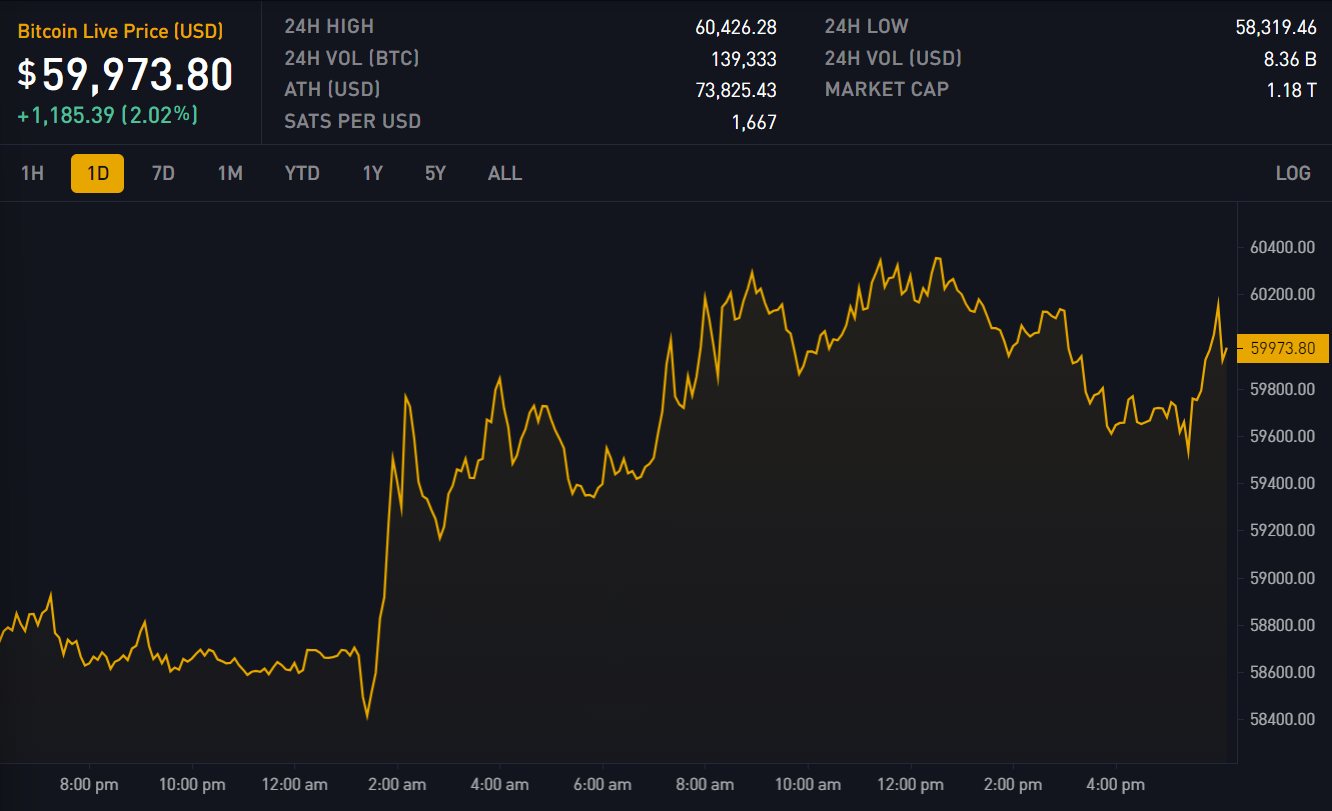1332x811 pixels.
Task: Show the 7D price history
Action: [163, 173]
